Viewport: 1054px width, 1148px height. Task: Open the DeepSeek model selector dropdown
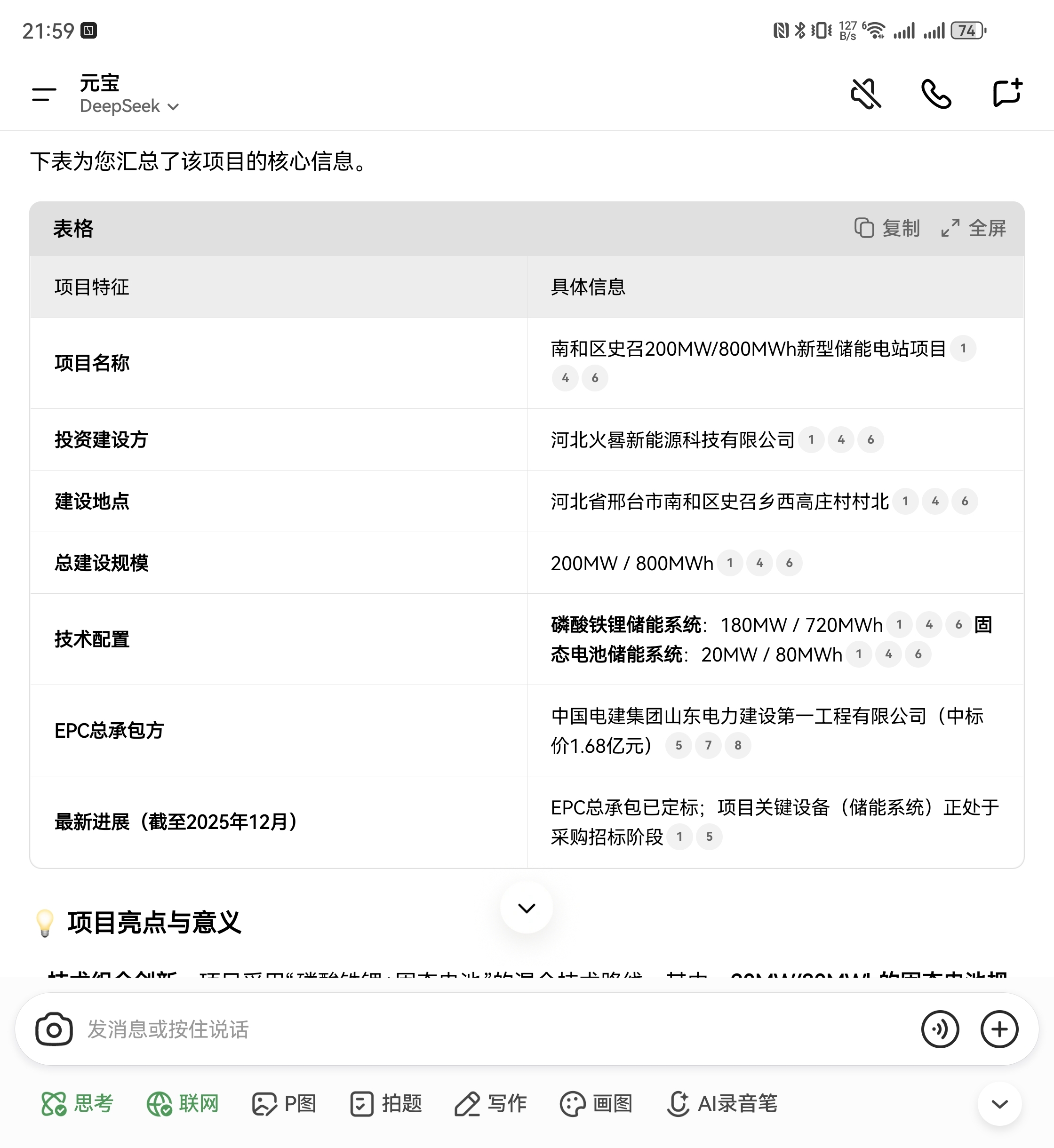(129, 107)
